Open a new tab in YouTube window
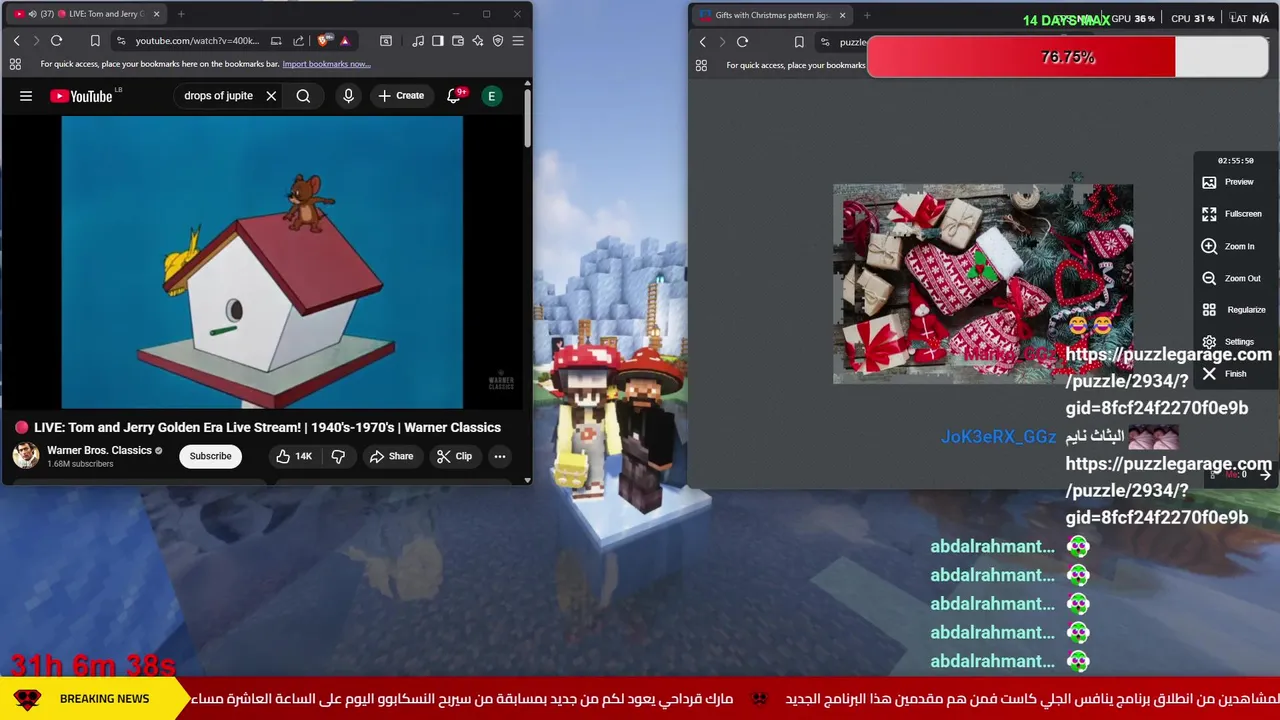1280x720 pixels. tap(181, 14)
